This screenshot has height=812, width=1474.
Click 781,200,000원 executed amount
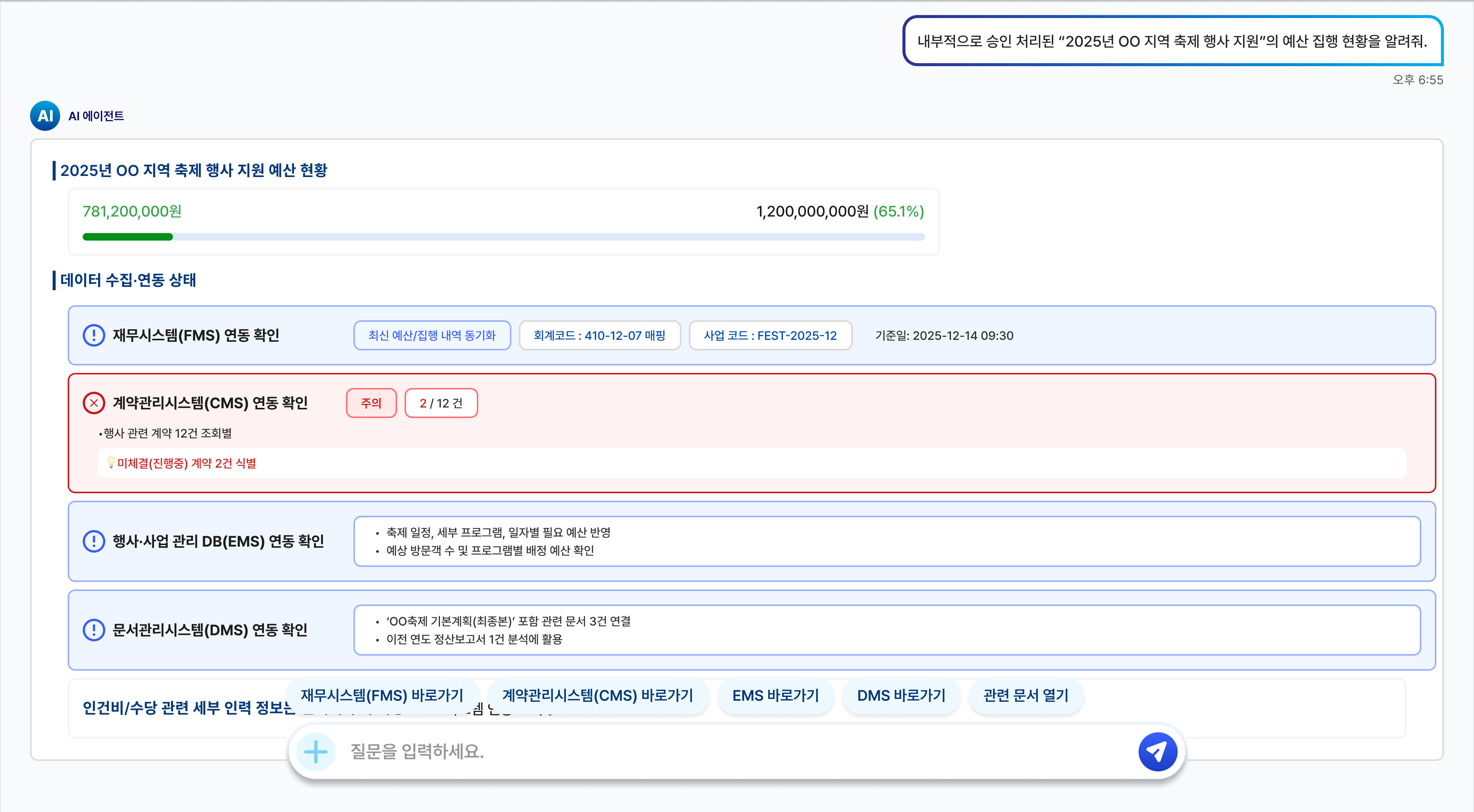(x=132, y=211)
